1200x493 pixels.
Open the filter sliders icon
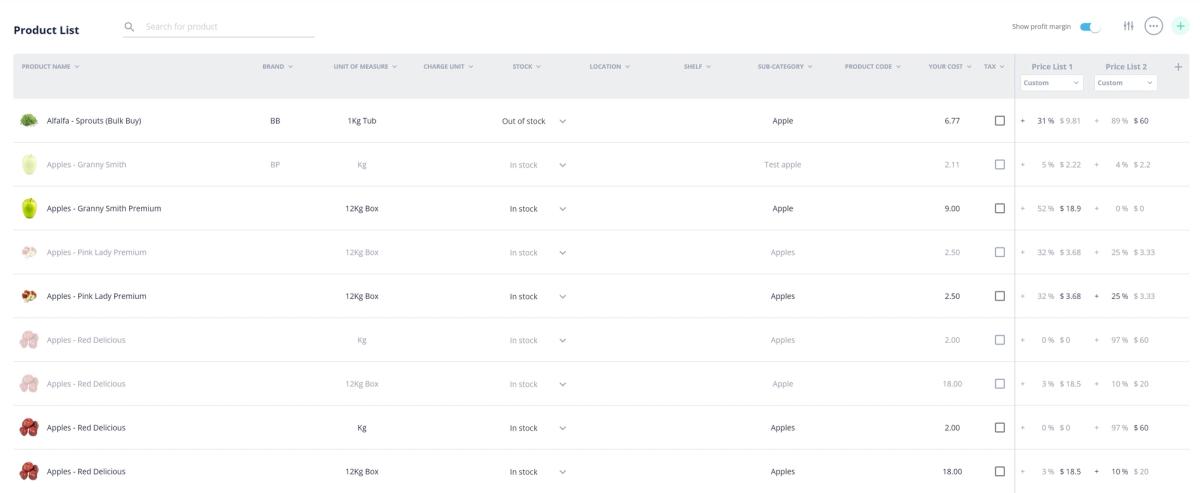1129,26
